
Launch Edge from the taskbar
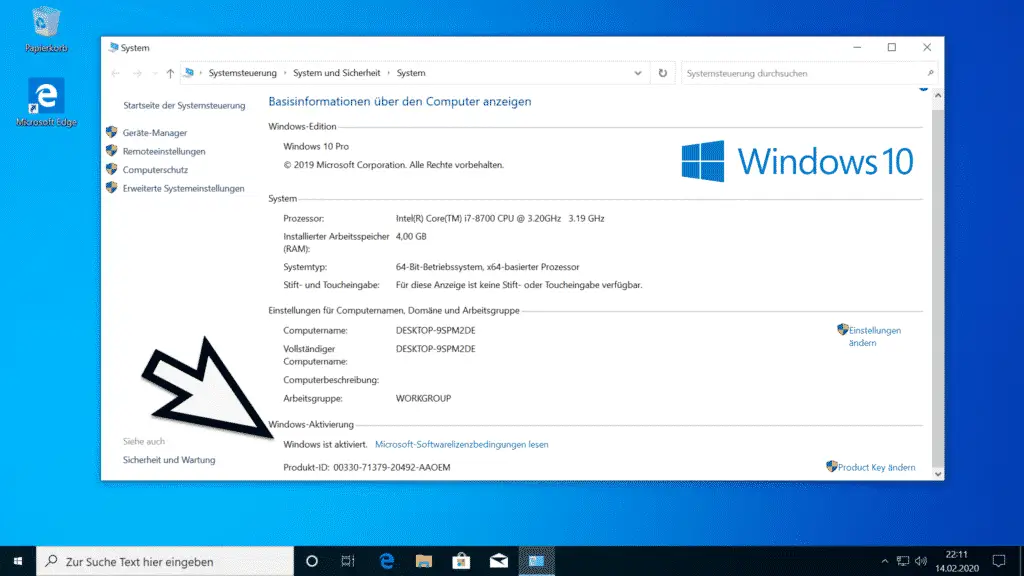387,561
